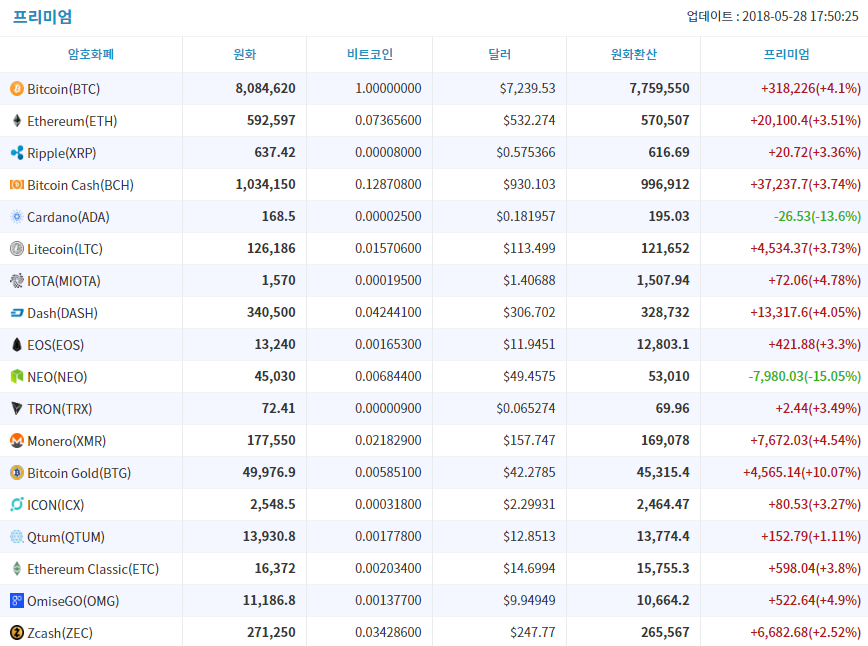Click the Litecoin (LTC) coin icon
Image resolution: width=868 pixels, height=646 pixels.
click(17, 249)
